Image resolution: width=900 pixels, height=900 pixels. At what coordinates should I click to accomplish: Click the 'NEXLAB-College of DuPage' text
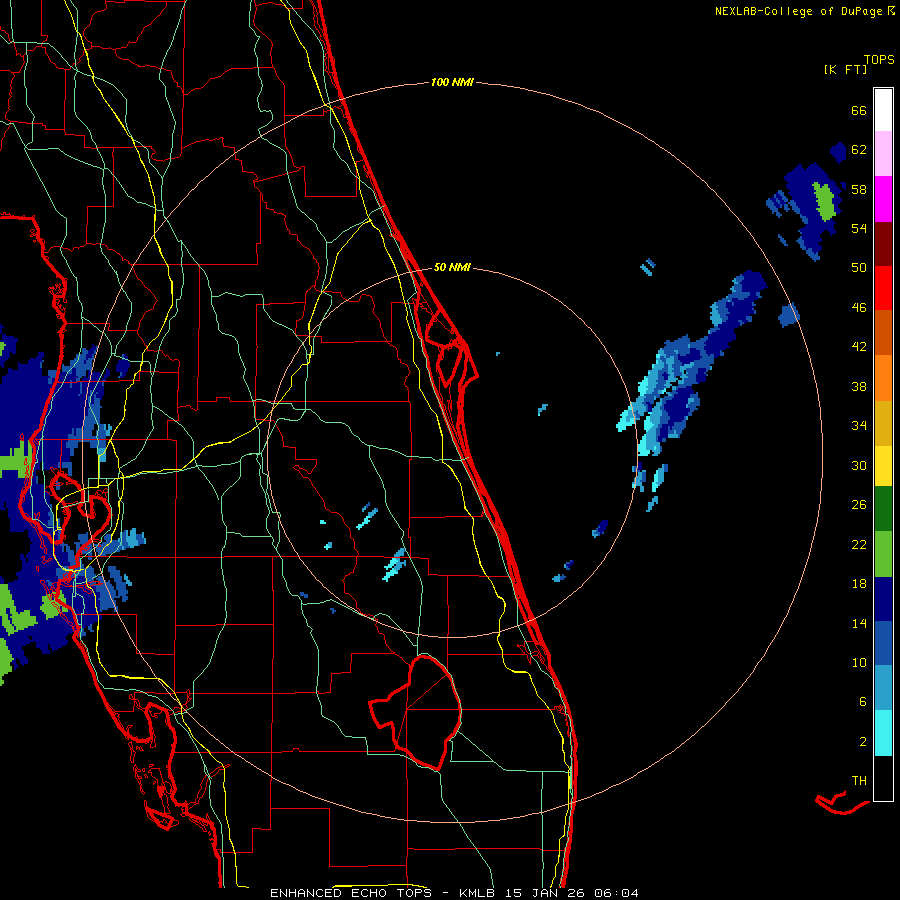pyautogui.click(x=799, y=11)
